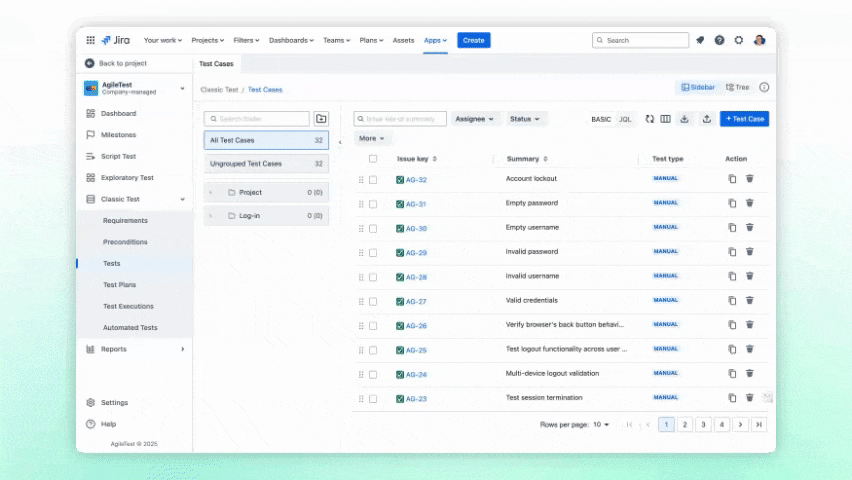Click the + Test Case button
The image size is (852, 480).
[744, 119]
